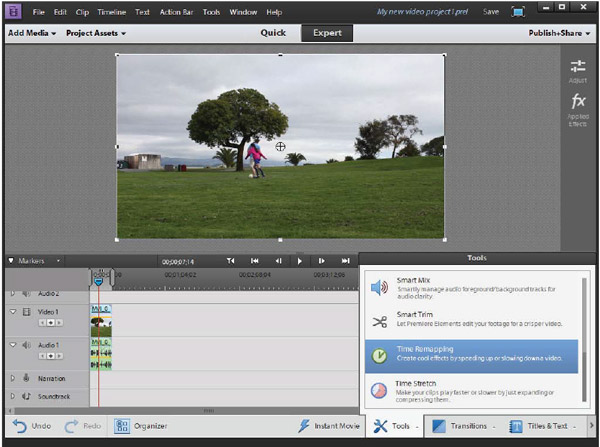This screenshot has height=447, width=600.
Task: Open the Adjust panel icon
Action: 578,67
